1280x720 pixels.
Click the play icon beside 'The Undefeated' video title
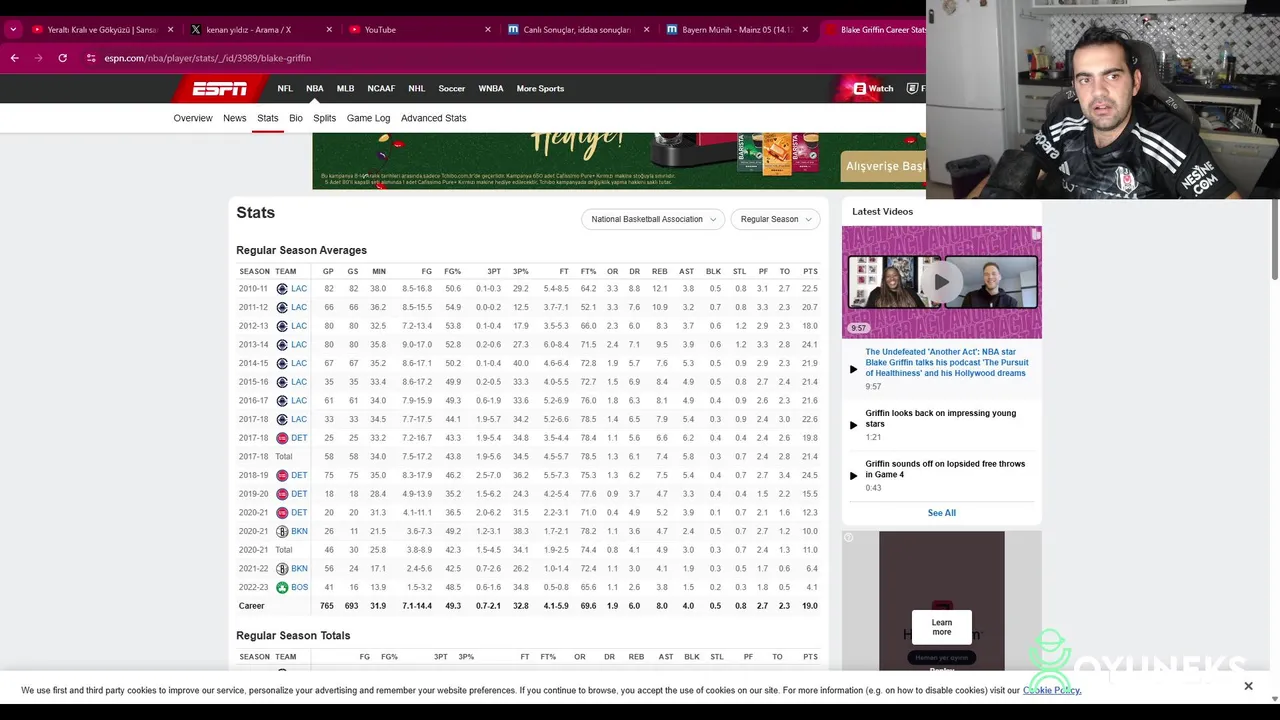pyautogui.click(x=853, y=369)
